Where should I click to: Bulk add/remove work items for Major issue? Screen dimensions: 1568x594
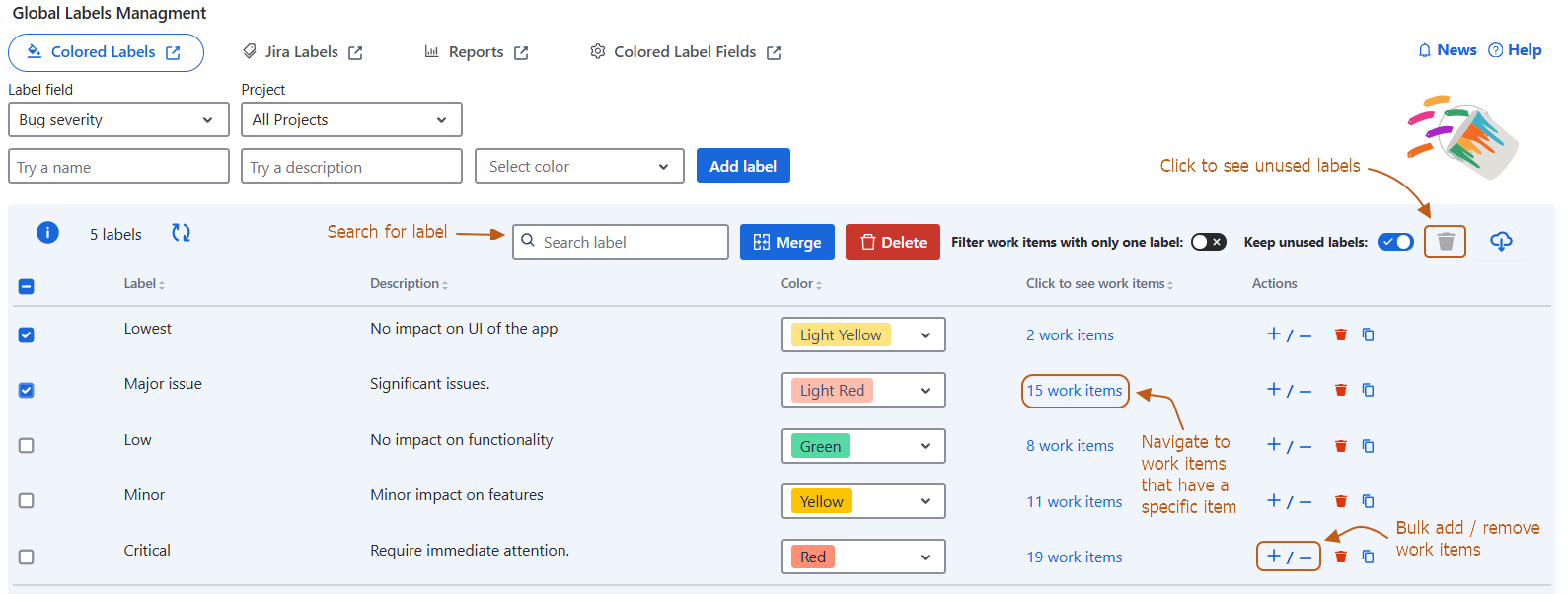(x=1289, y=390)
